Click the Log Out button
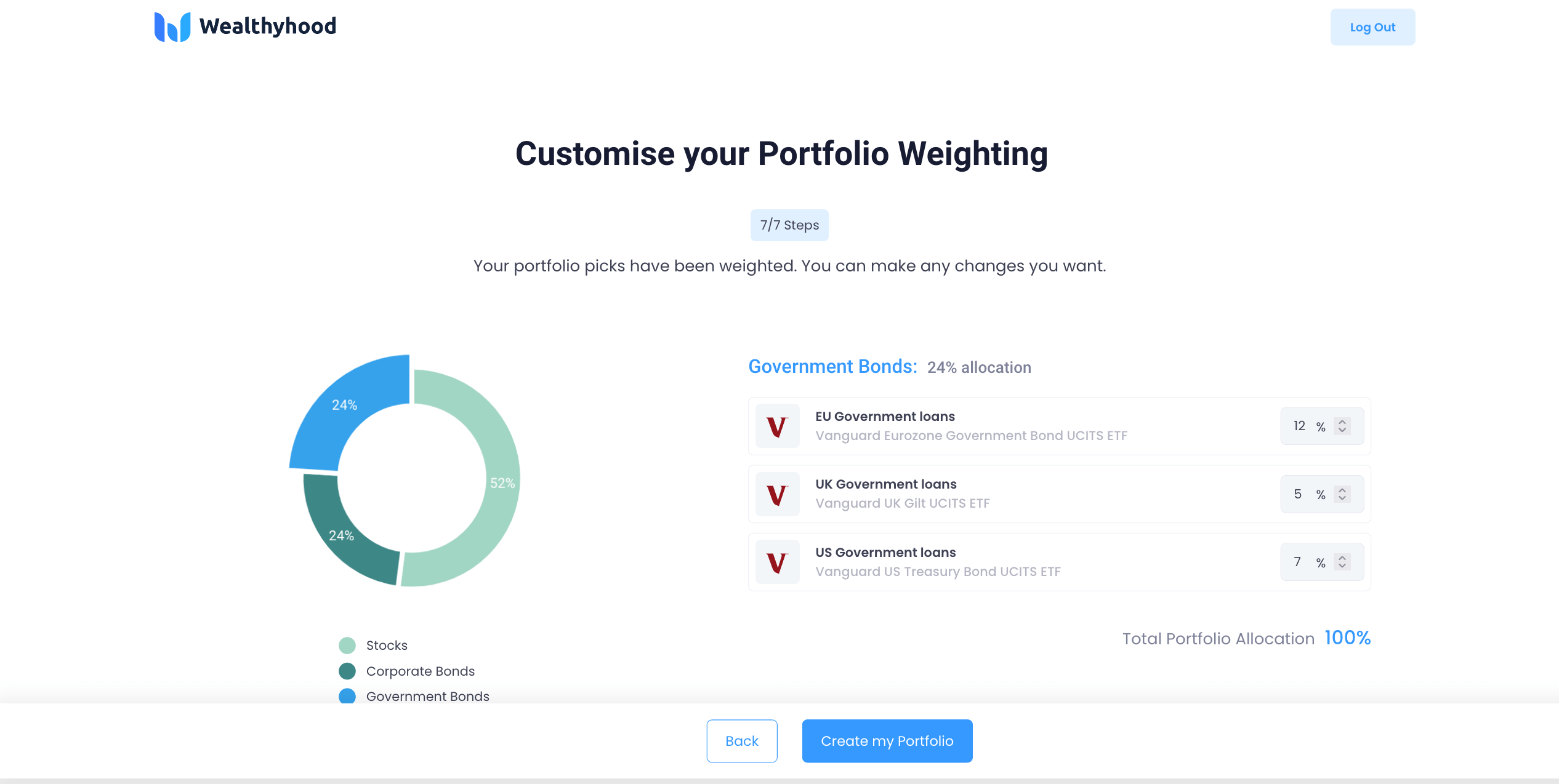Screen dimensions: 1559x784 point(1372,27)
